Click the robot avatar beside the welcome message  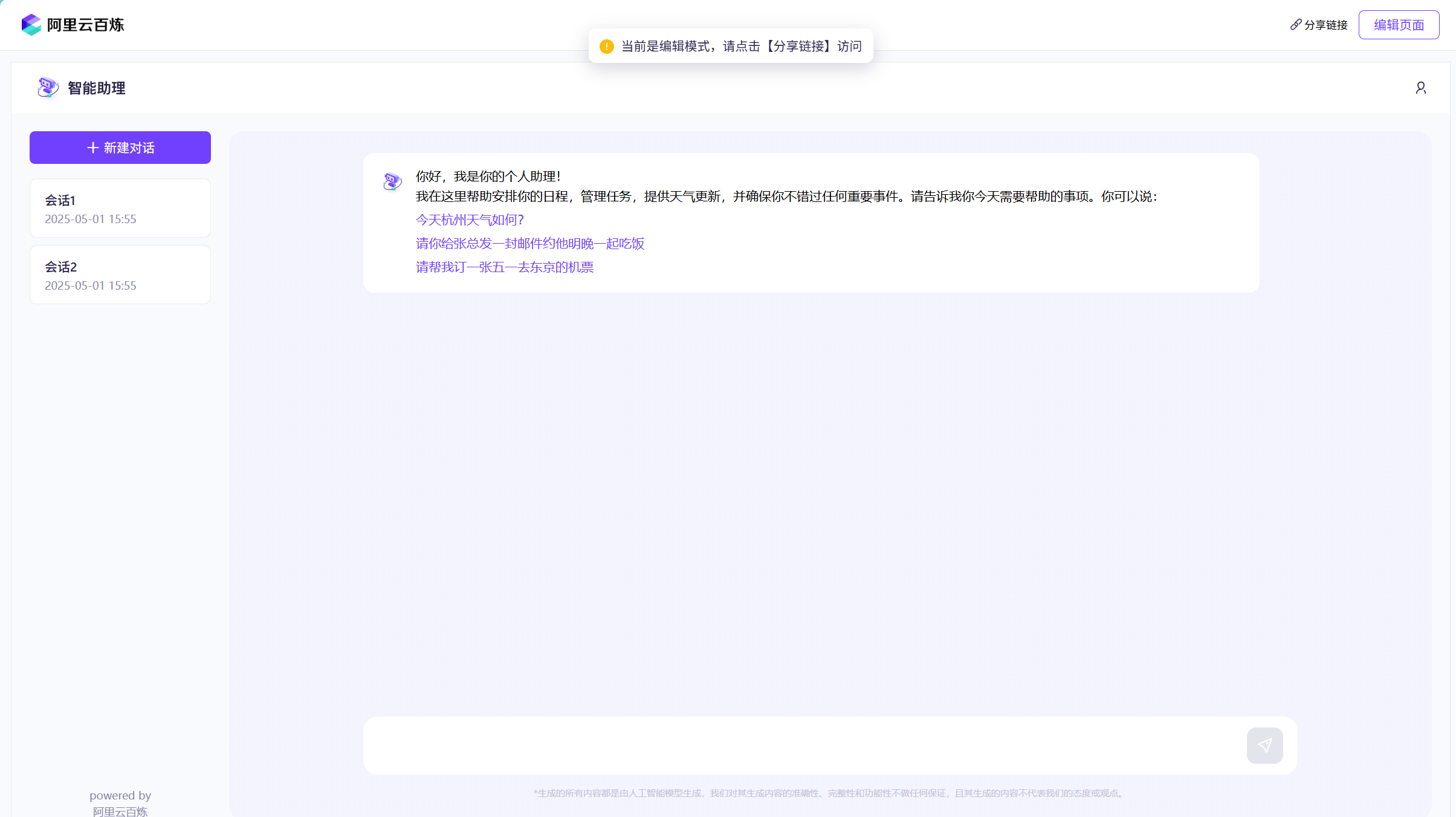point(392,181)
